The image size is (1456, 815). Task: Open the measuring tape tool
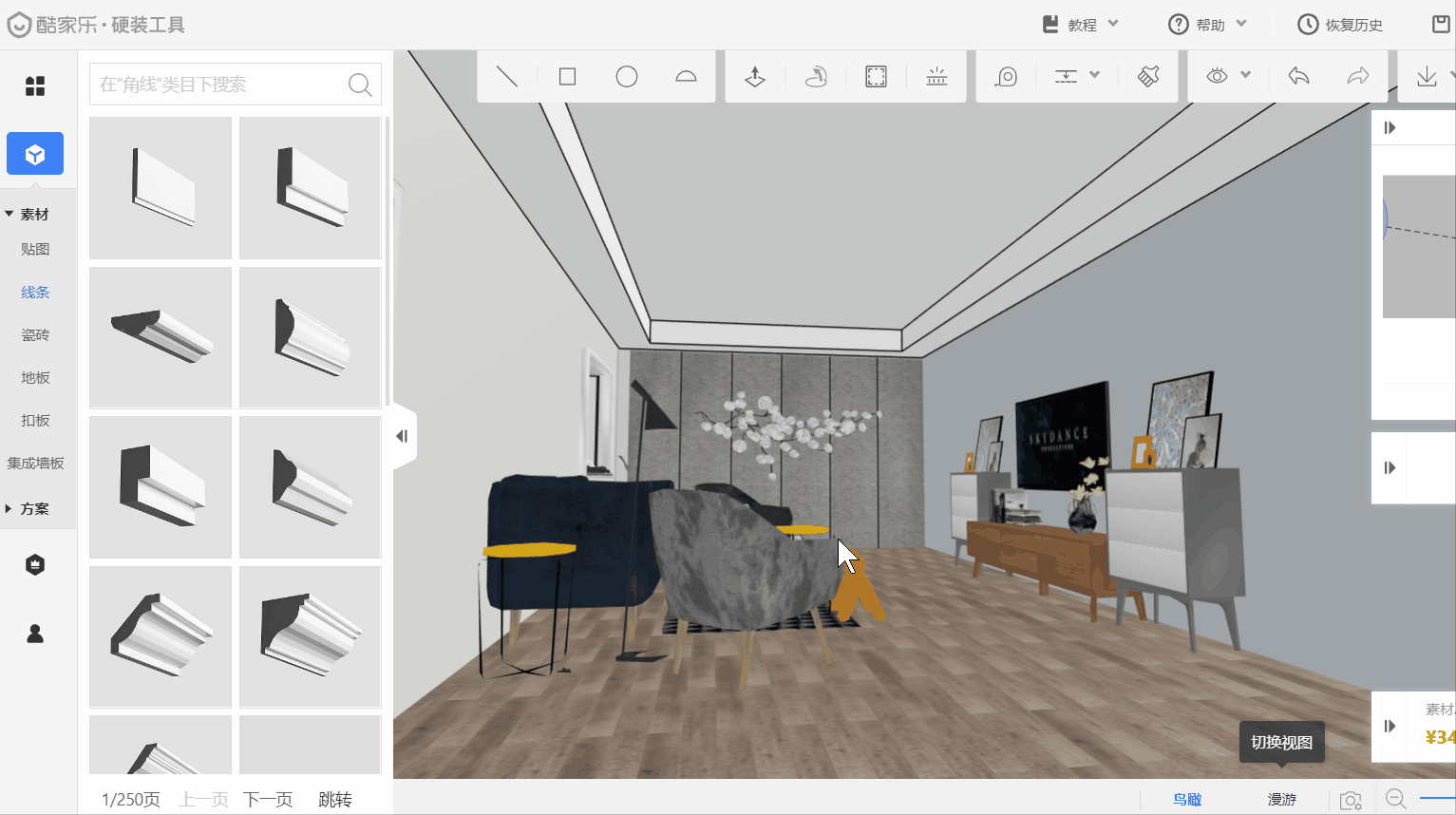click(1006, 76)
